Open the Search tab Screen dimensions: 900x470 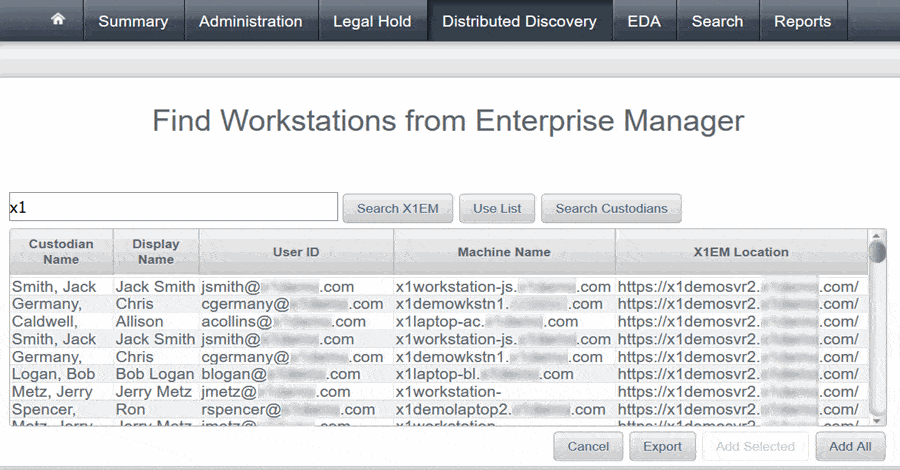[717, 21]
